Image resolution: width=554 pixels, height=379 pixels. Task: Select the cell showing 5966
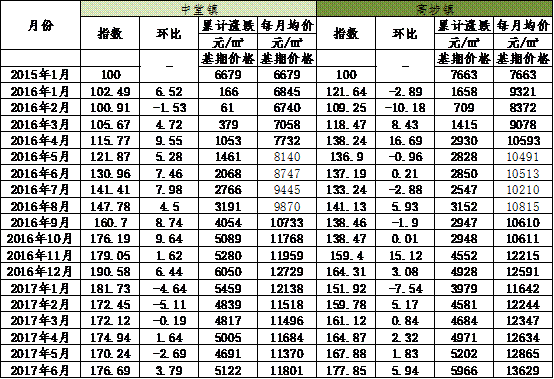coord(464,370)
